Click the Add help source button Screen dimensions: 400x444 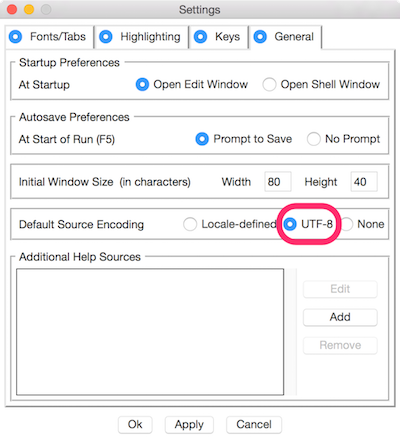point(340,317)
